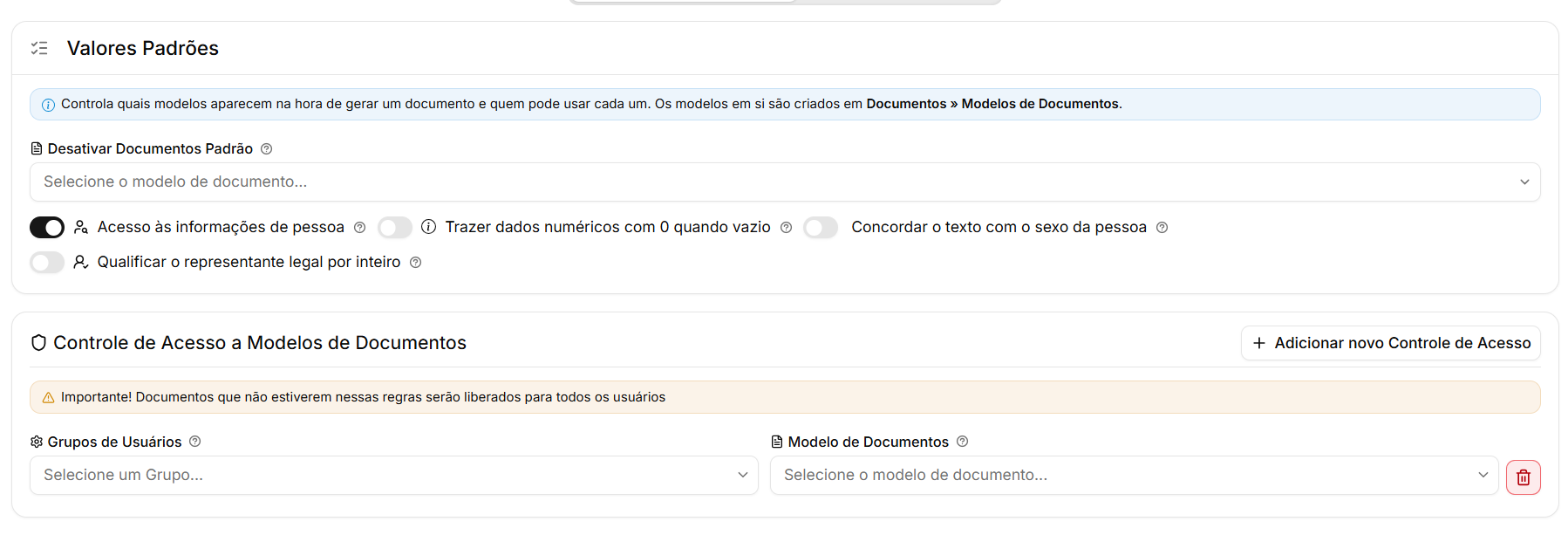The width and height of the screenshot is (1568, 535).
Task: Click Adicionar novo Controle de Acesso button
Action: (x=1391, y=343)
